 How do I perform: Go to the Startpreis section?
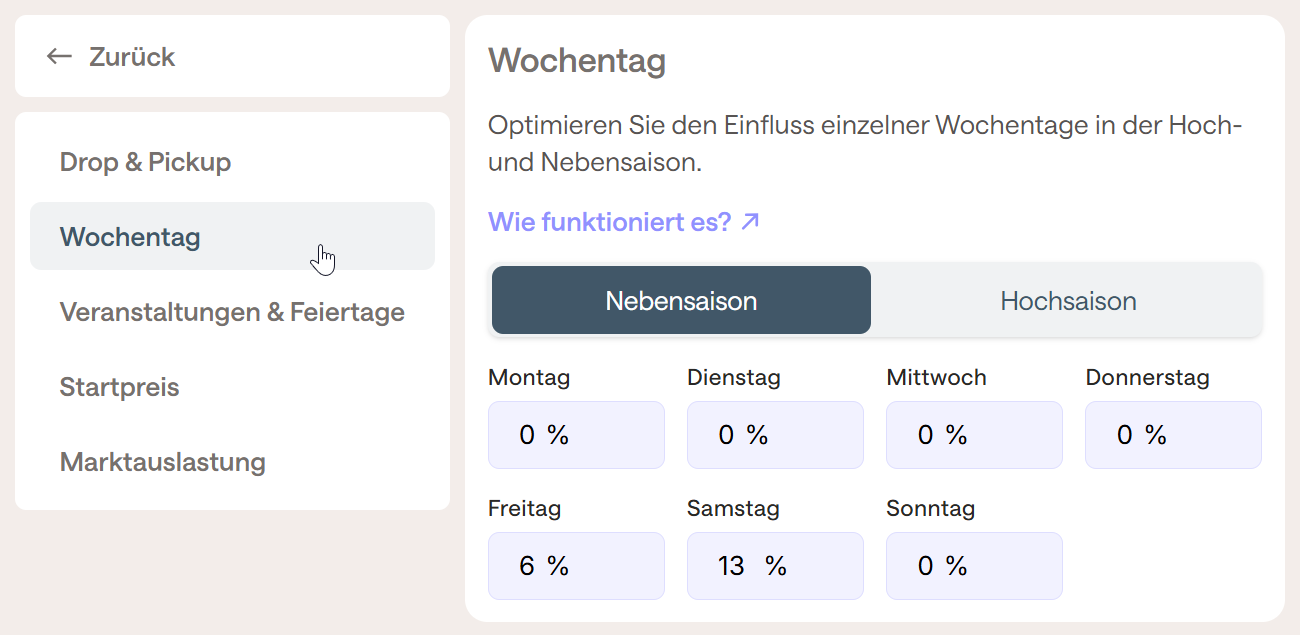tap(119, 387)
